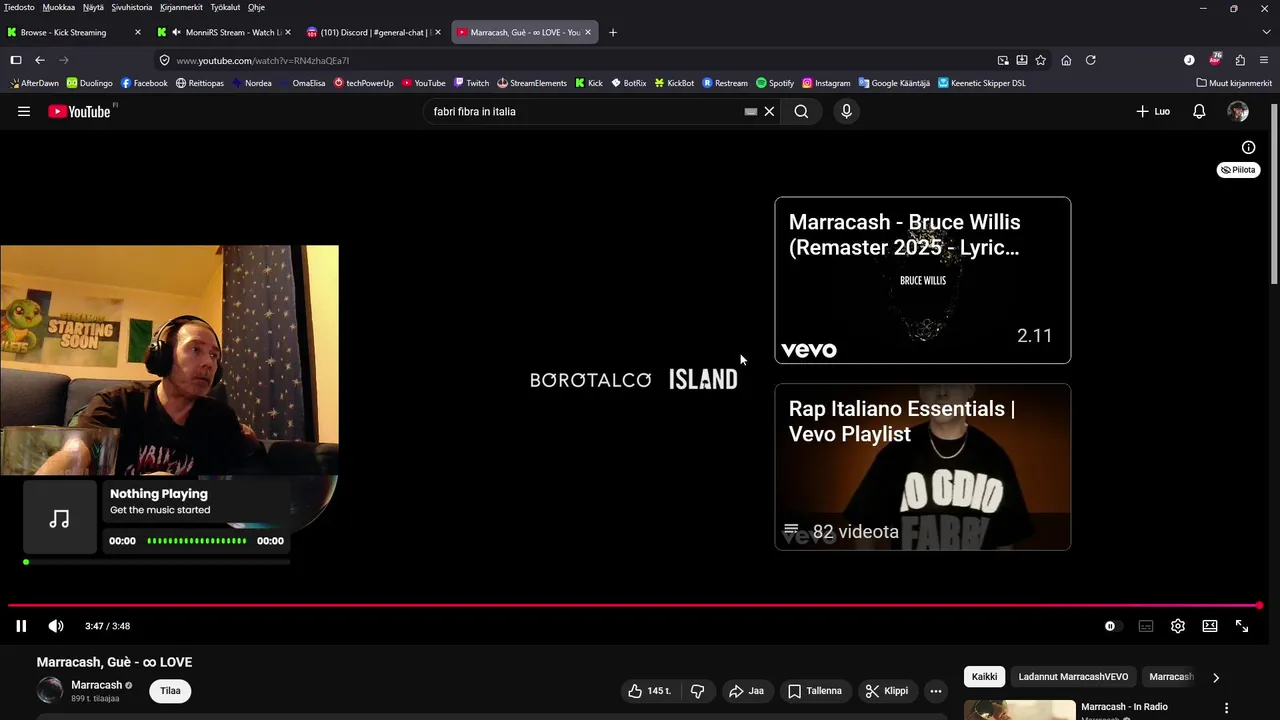Open the YouTube hamburger guide menu

pyautogui.click(x=24, y=111)
